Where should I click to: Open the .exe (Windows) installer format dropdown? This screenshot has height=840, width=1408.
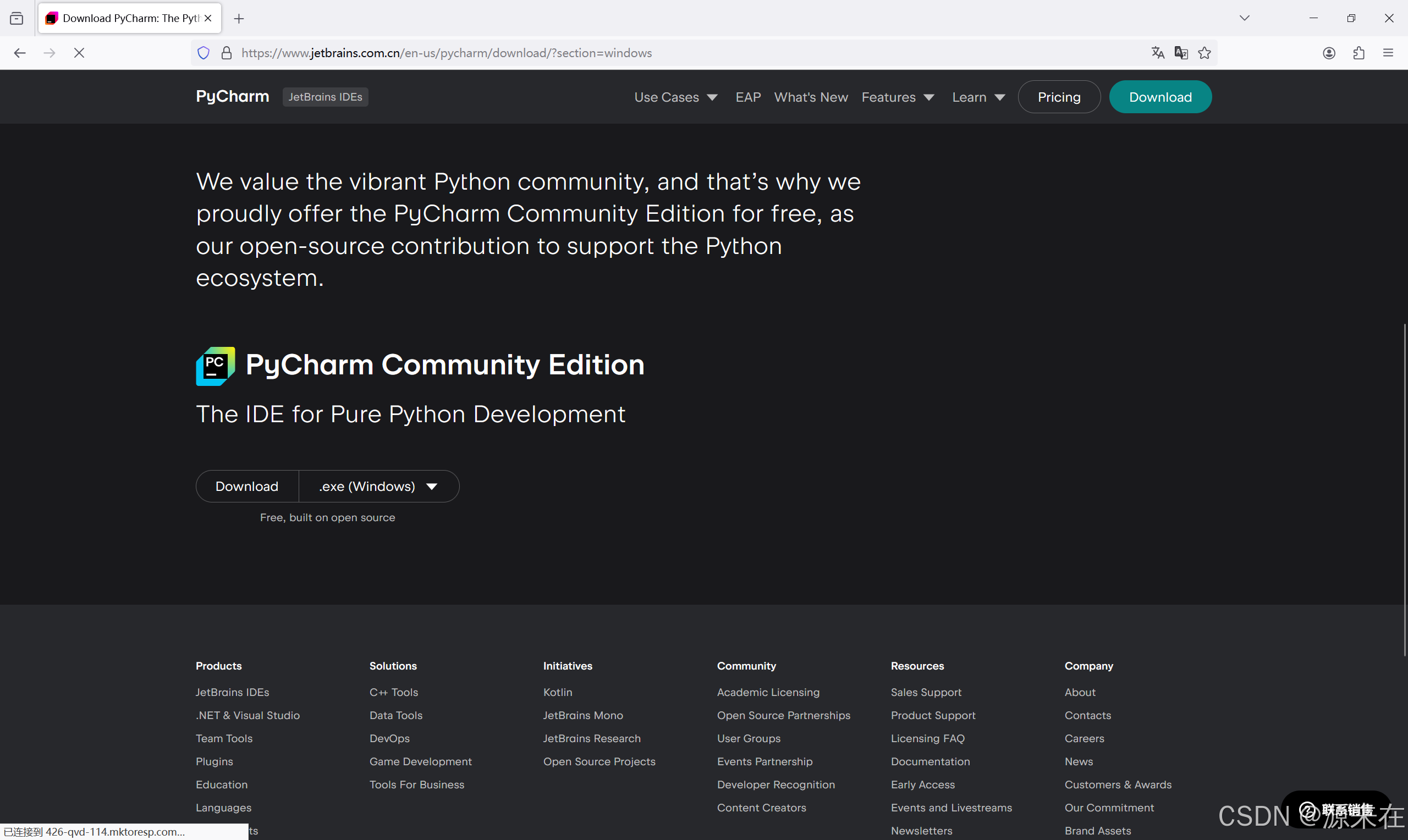[x=378, y=485]
